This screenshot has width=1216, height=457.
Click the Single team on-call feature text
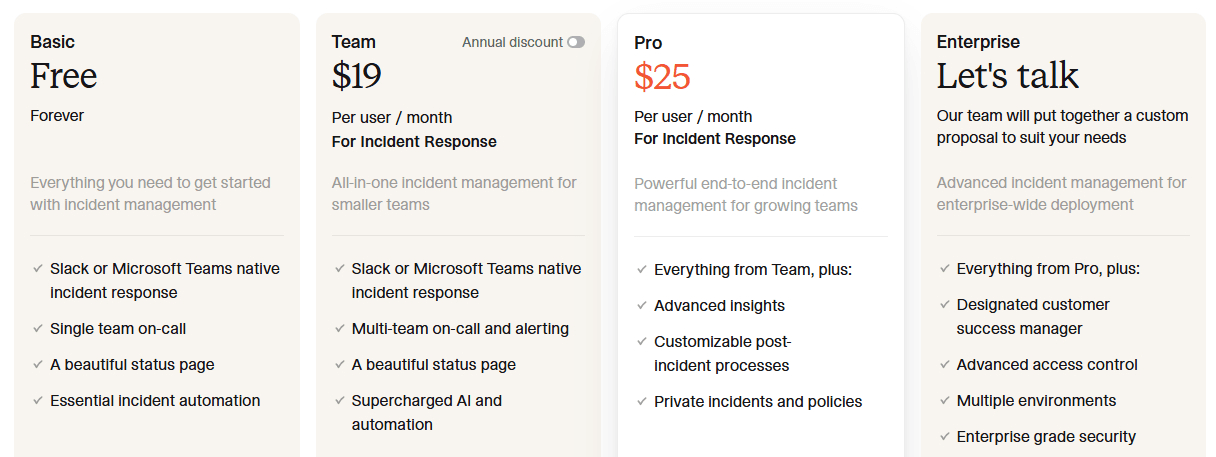click(x=118, y=329)
